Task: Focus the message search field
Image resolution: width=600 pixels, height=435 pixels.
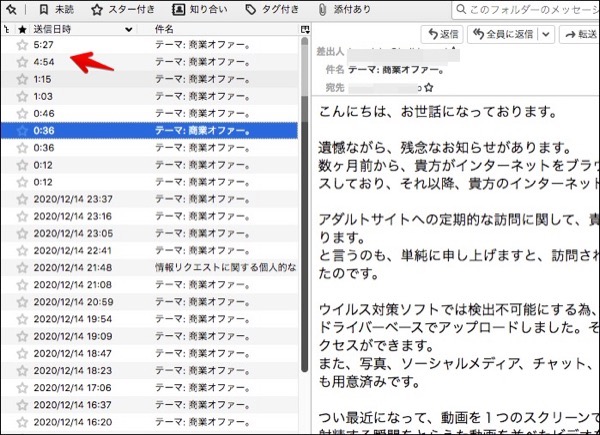Action: point(520,10)
